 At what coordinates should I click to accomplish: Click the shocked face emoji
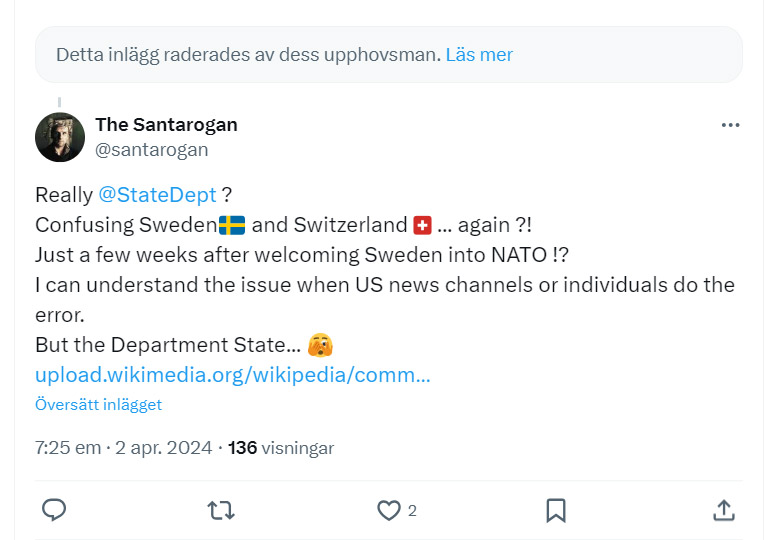[x=320, y=345]
